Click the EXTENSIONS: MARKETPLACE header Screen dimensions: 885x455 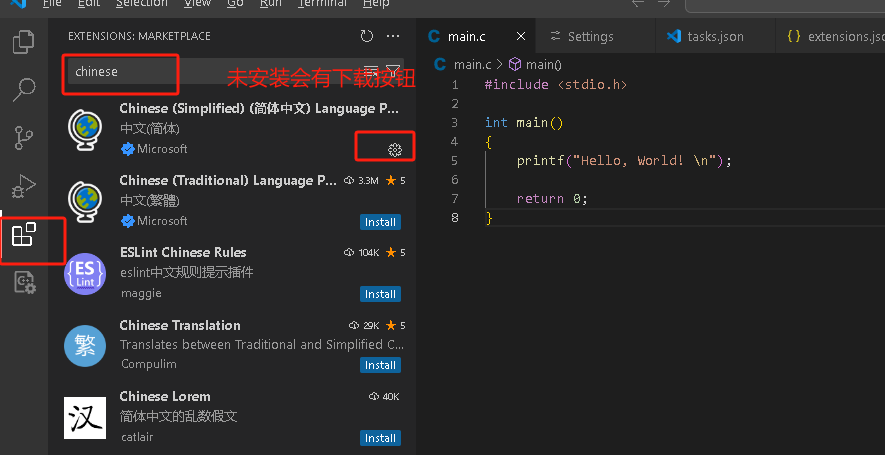(x=139, y=36)
